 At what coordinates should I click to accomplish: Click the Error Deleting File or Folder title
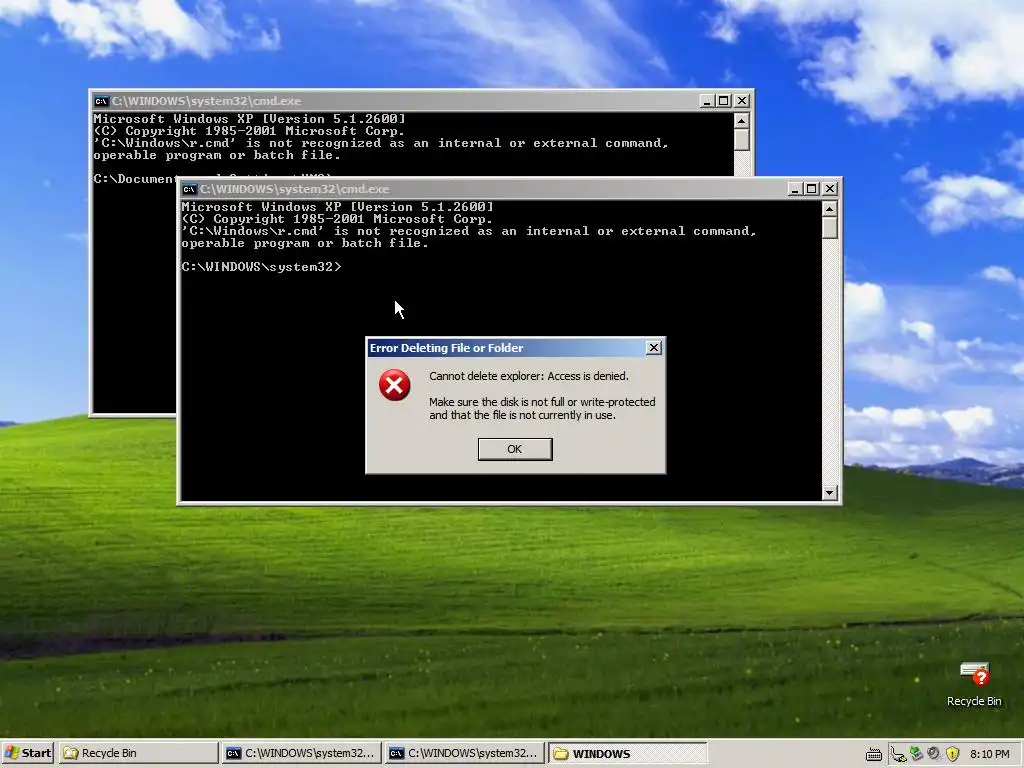(447, 348)
